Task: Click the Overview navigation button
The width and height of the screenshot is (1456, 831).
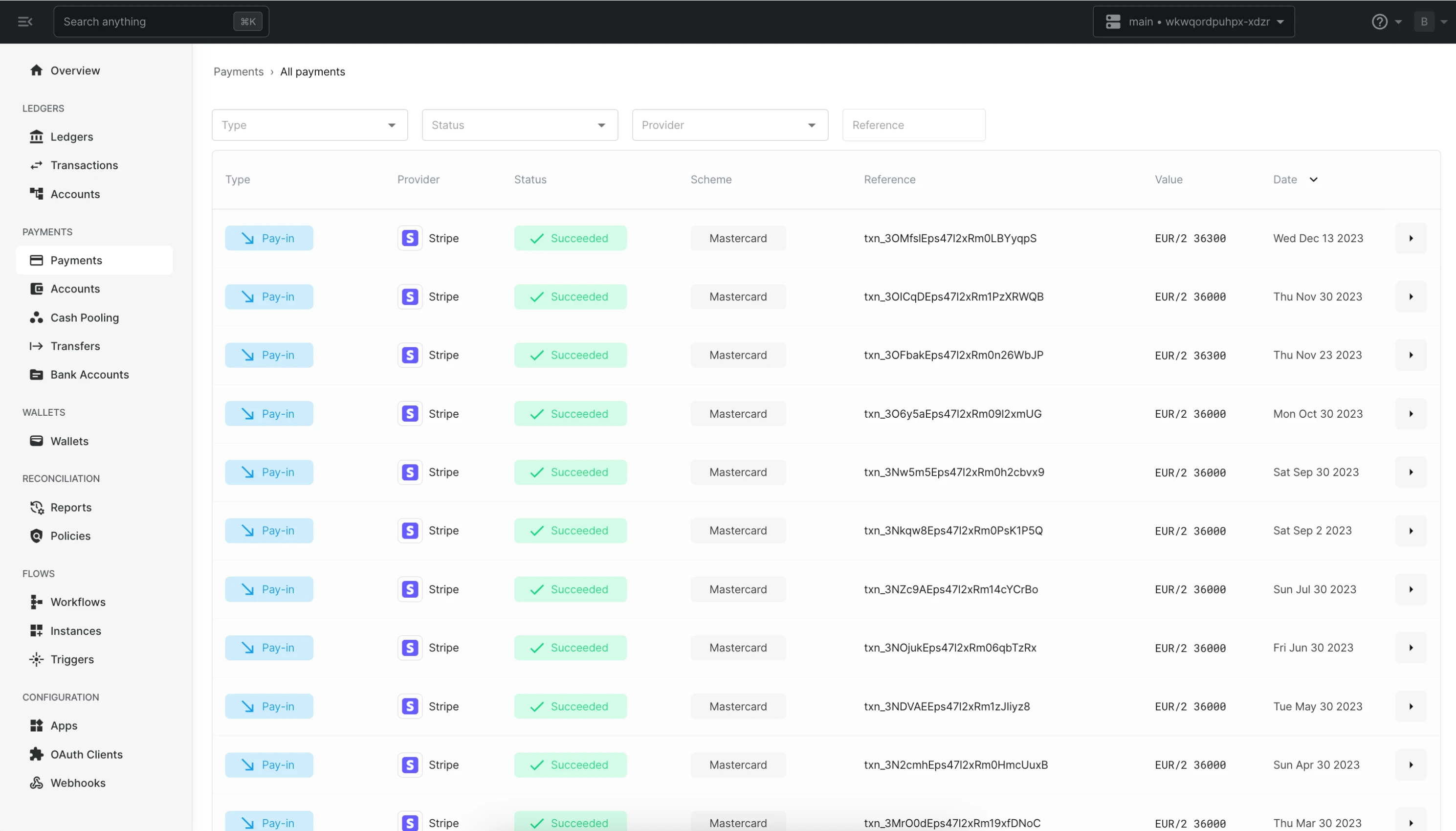Action: (75, 70)
